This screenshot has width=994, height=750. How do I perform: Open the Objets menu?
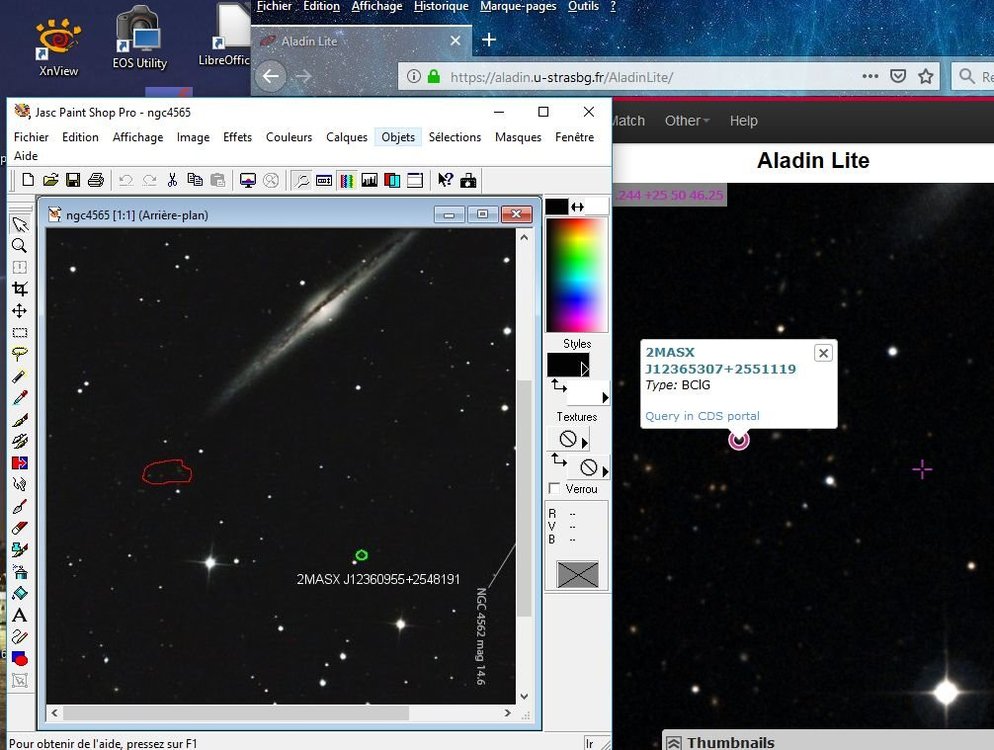[x=398, y=137]
